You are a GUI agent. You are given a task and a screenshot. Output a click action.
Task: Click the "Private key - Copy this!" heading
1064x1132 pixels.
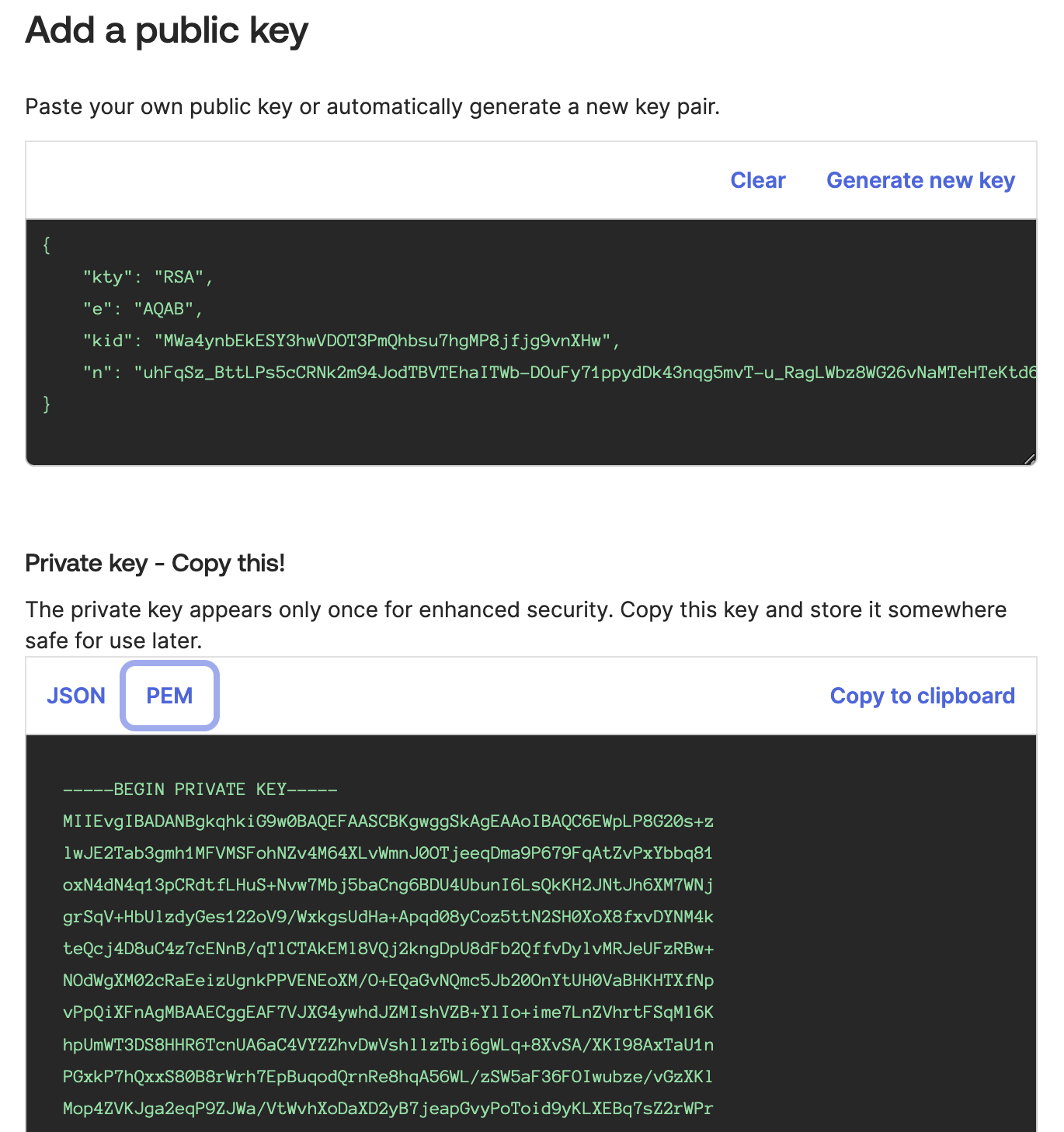tap(155, 563)
